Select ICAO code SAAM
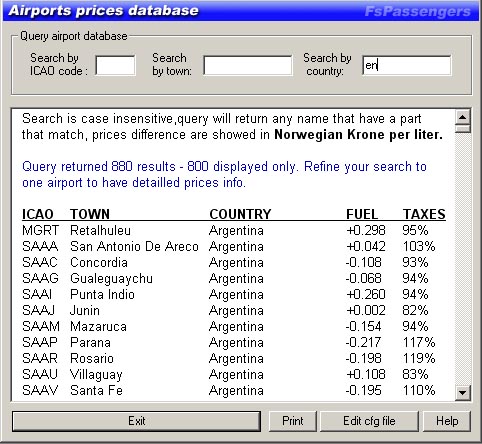 pos(41,327)
